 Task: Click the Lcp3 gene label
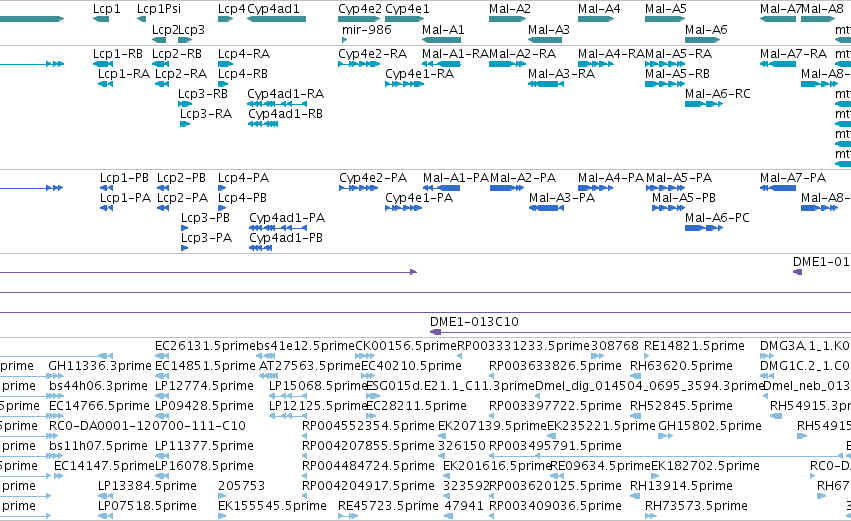pos(192,29)
